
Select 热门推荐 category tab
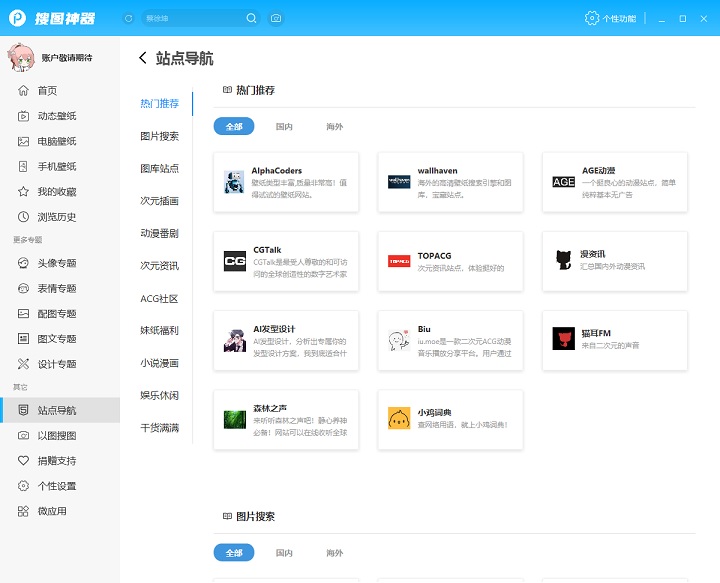(x=159, y=104)
